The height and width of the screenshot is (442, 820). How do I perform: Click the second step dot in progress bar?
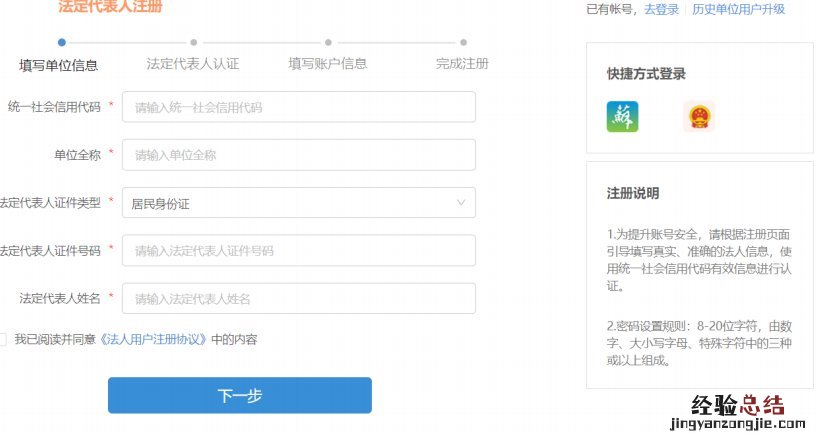pos(193,43)
